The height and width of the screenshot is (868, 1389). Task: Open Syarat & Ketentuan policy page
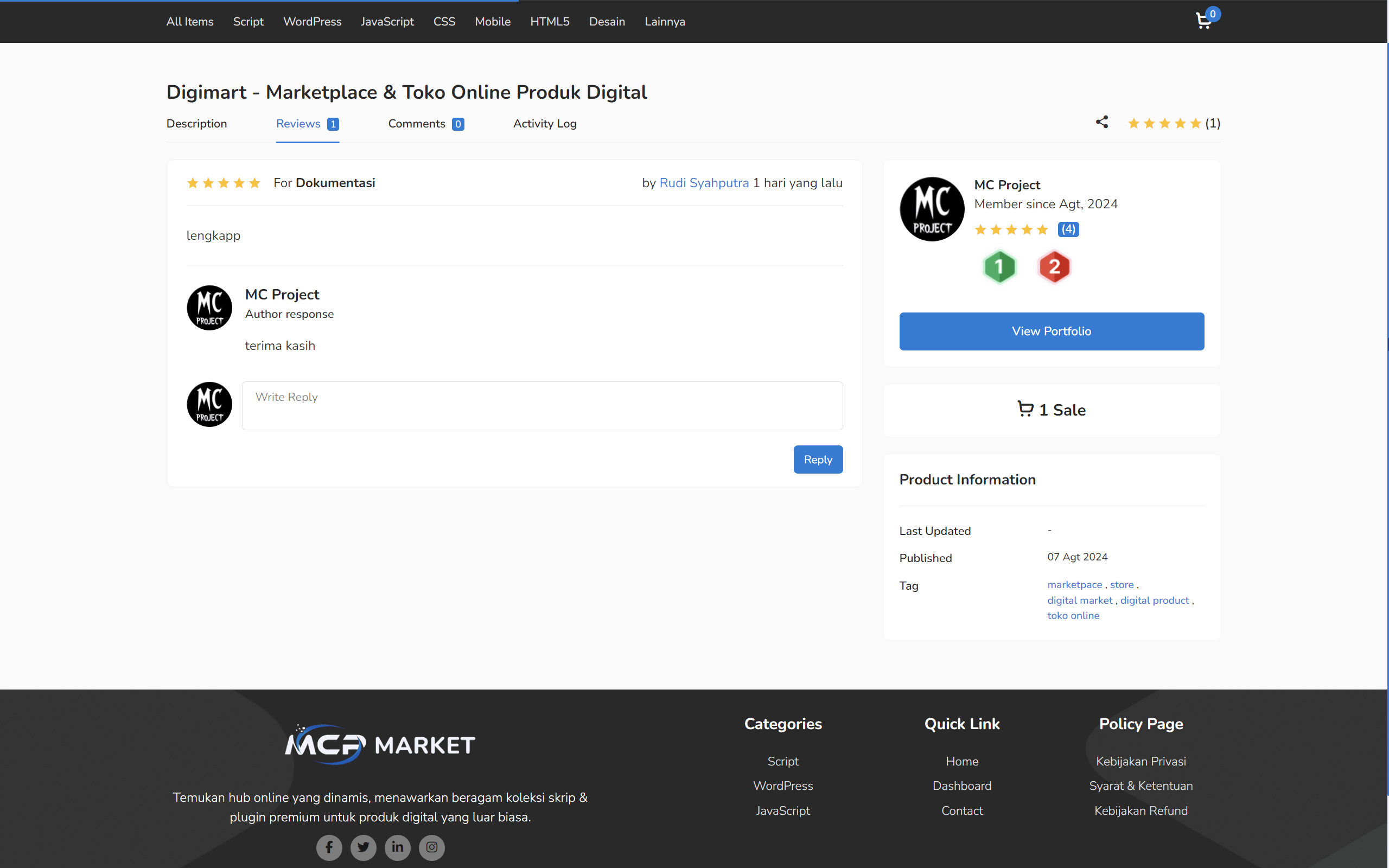pos(1140,786)
